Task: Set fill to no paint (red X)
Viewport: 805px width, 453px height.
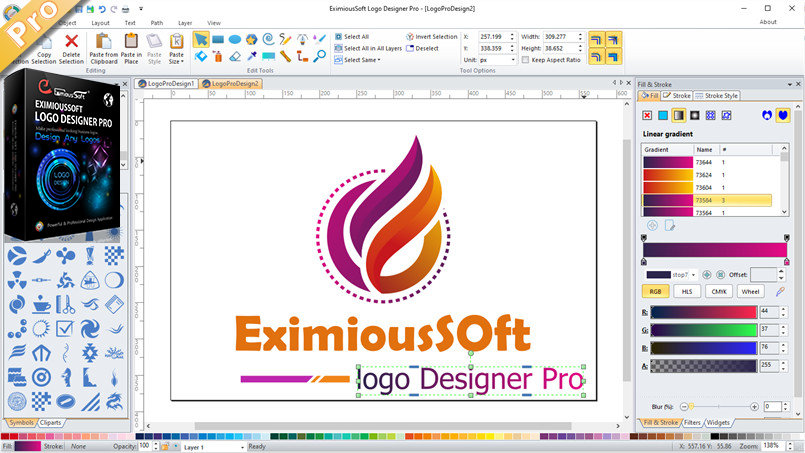Action: click(648, 115)
